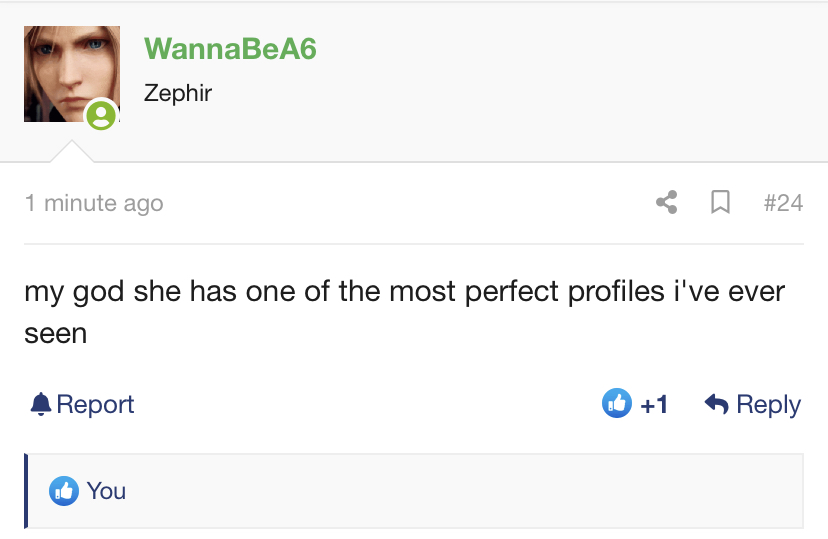Click the thumbs-up icon beside You
The image size is (828, 539).
pyautogui.click(x=64, y=491)
